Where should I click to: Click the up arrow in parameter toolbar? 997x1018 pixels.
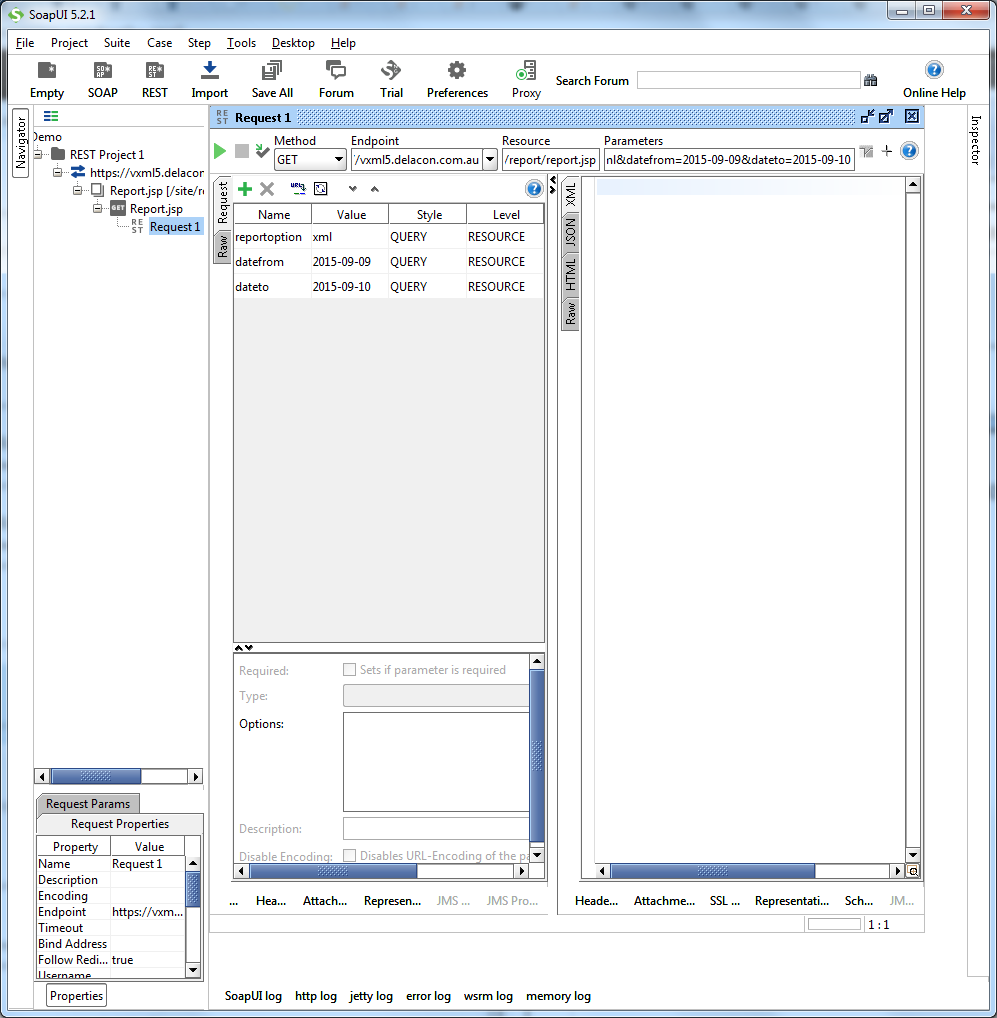(x=375, y=189)
